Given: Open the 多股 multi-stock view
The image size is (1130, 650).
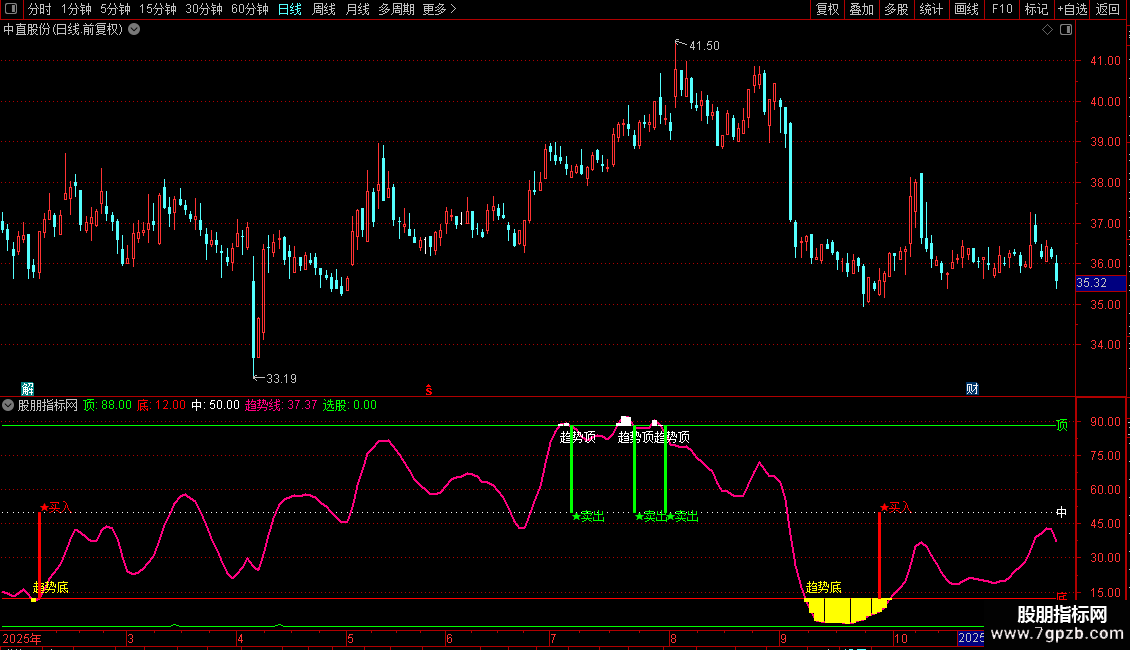Looking at the screenshot, I should [x=897, y=9].
